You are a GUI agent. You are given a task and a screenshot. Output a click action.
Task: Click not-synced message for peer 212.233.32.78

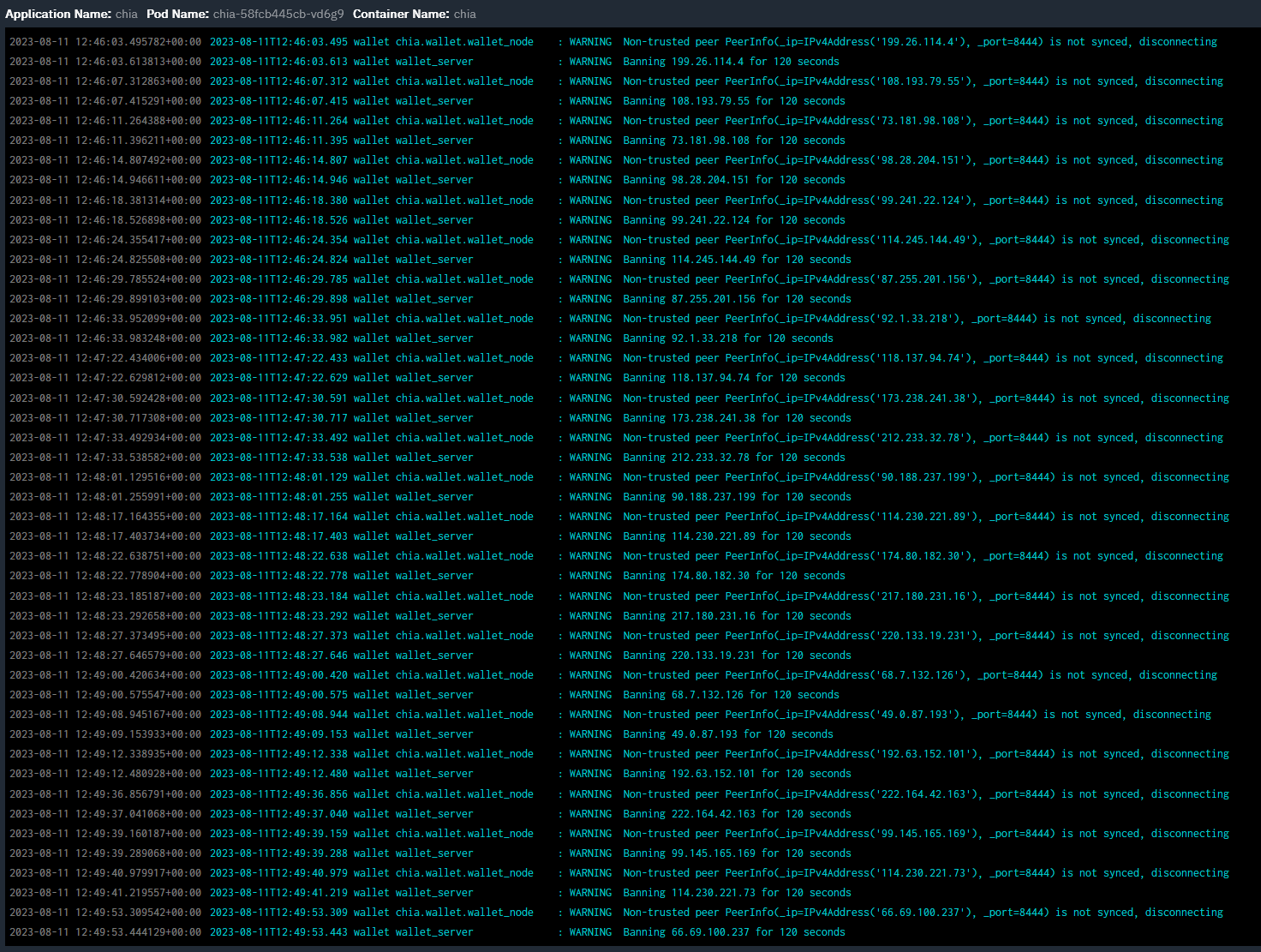point(923,438)
